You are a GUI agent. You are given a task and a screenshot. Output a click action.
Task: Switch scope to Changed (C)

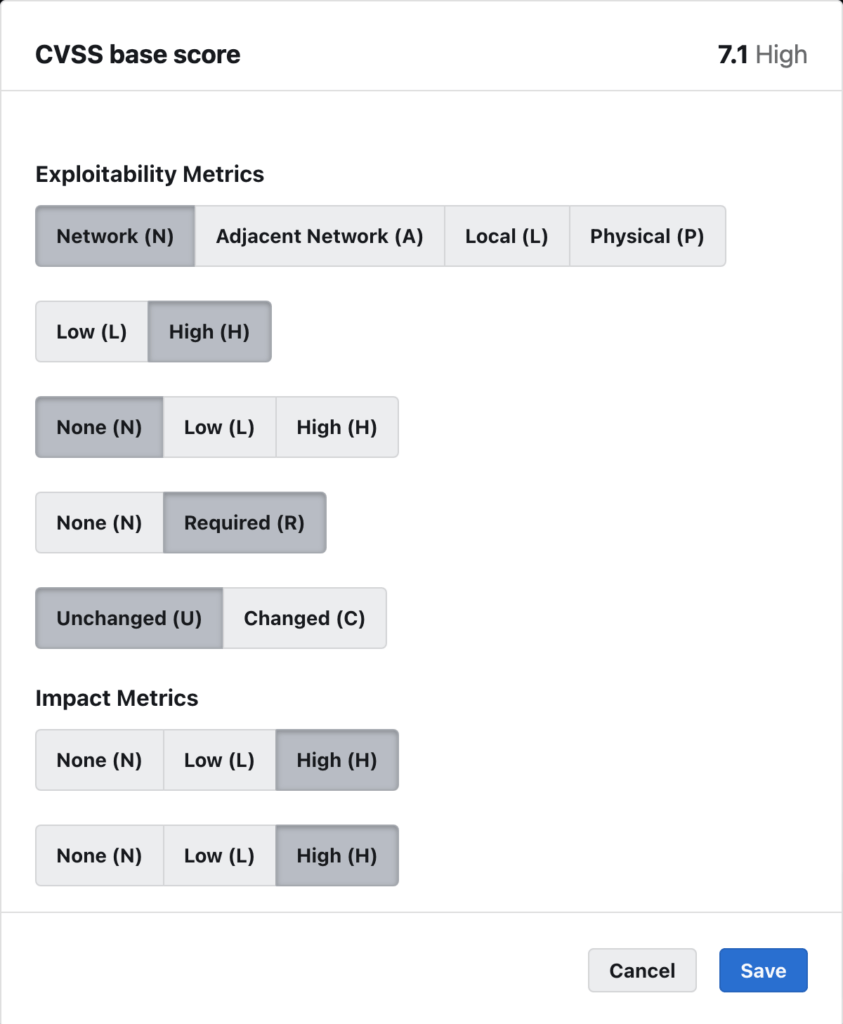click(x=305, y=618)
